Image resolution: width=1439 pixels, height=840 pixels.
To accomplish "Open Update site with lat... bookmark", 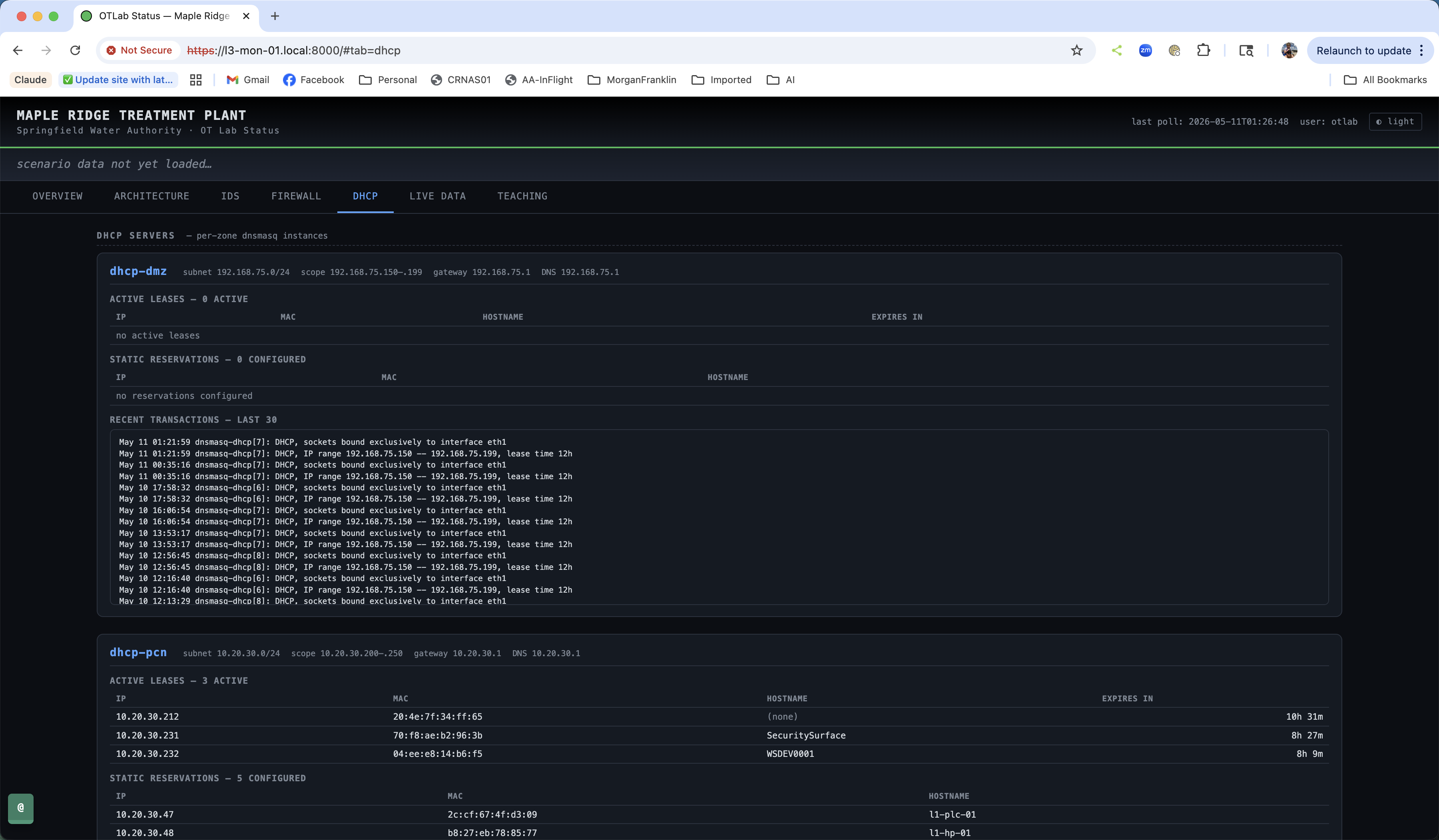I will pyautogui.click(x=118, y=80).
